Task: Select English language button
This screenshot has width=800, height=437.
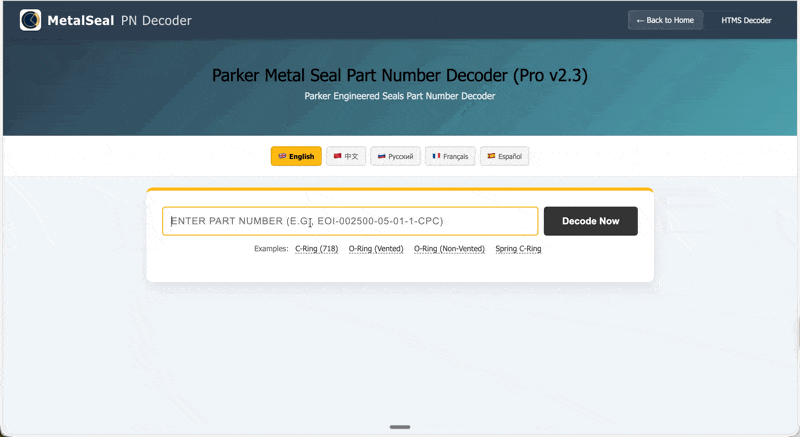Action: pos(296,156)
